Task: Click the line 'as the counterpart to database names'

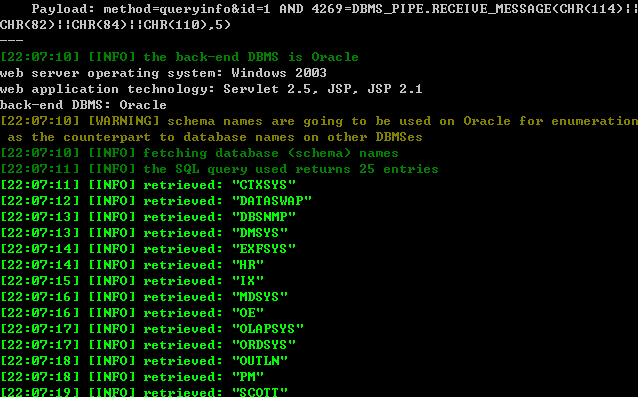Action: click(x=215, y=137)
